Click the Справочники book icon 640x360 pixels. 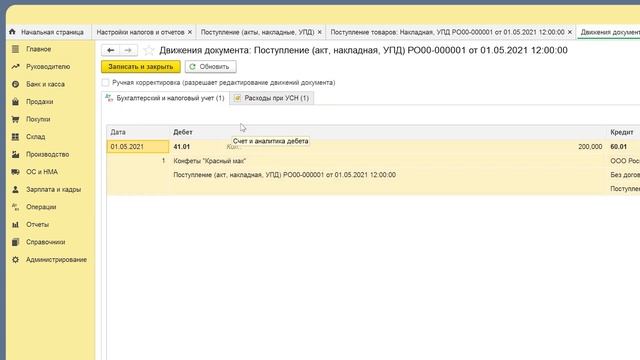click(16, 242)
